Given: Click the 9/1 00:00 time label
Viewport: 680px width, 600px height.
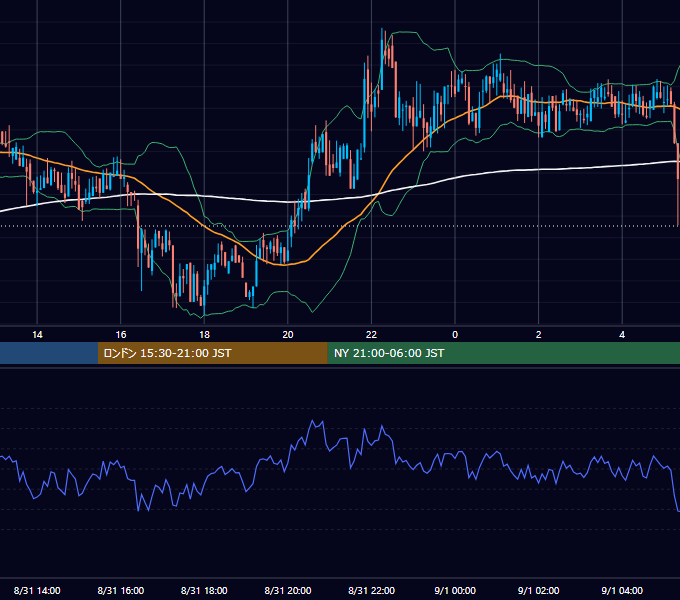Looking at the screenshot, I should [455, 590].
